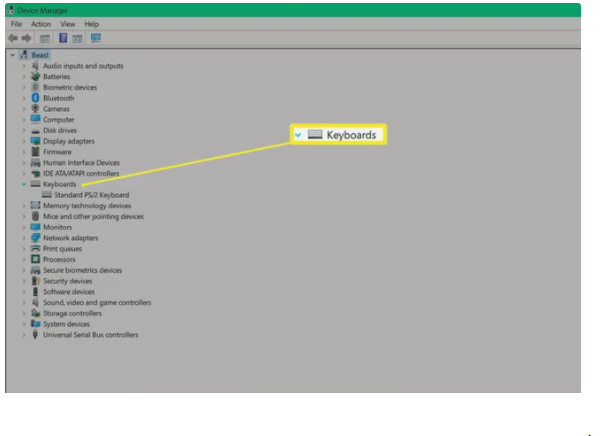Screen dimensions: 602x436
Task: Select Memory technology devices label
Action: [87, 206]
